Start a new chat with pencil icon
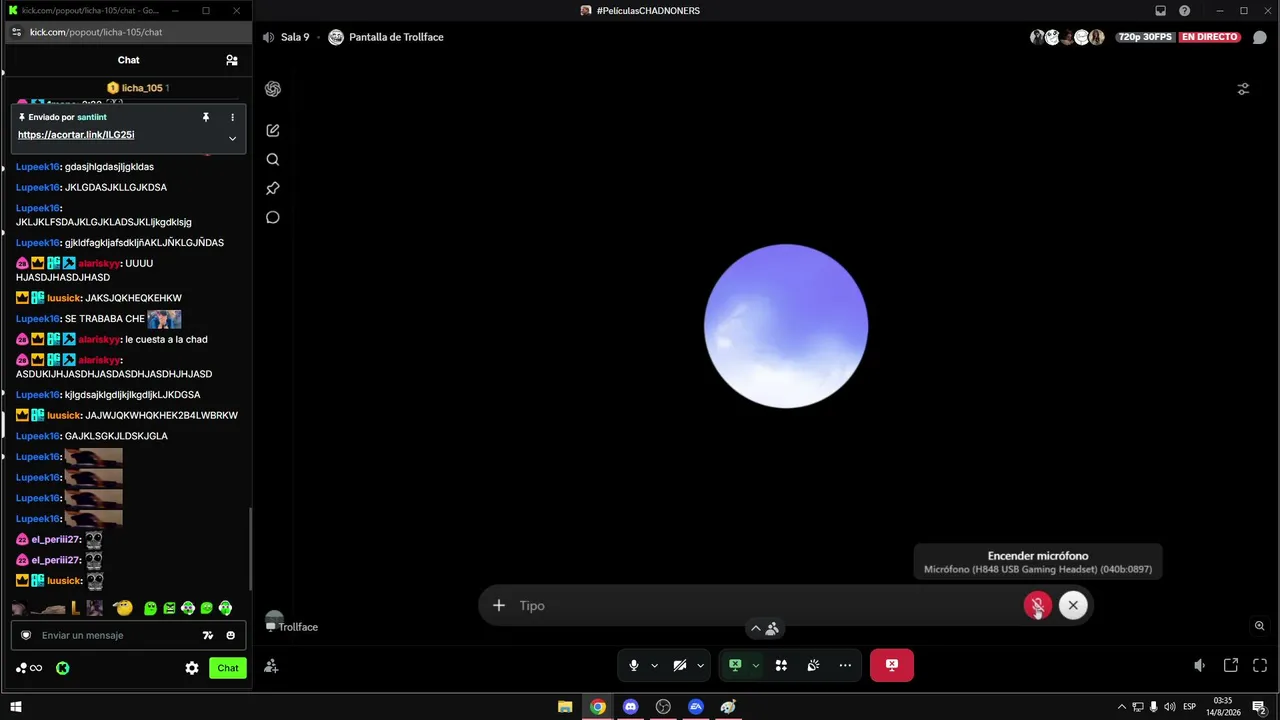1280x720 pixels. [x=273, y=131]
